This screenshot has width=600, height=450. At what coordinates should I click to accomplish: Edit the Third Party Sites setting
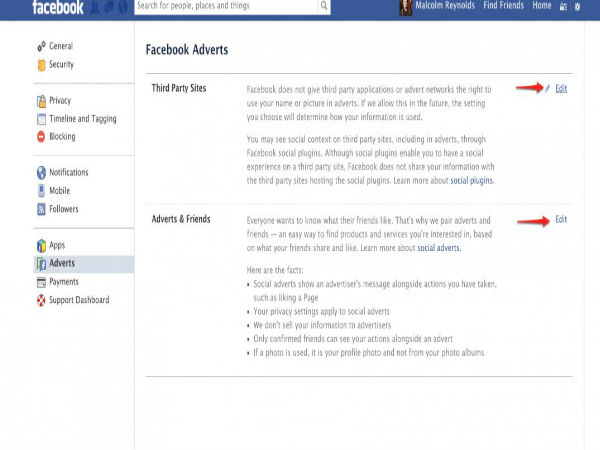coord(561,89)
